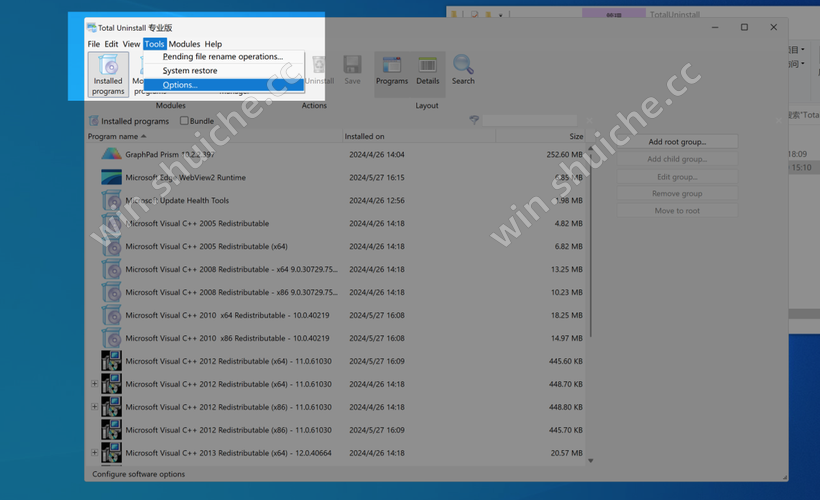Click the Total Uninstall title bar icon
This screenshot has height=500, width=820.
[x=92, y=27]
